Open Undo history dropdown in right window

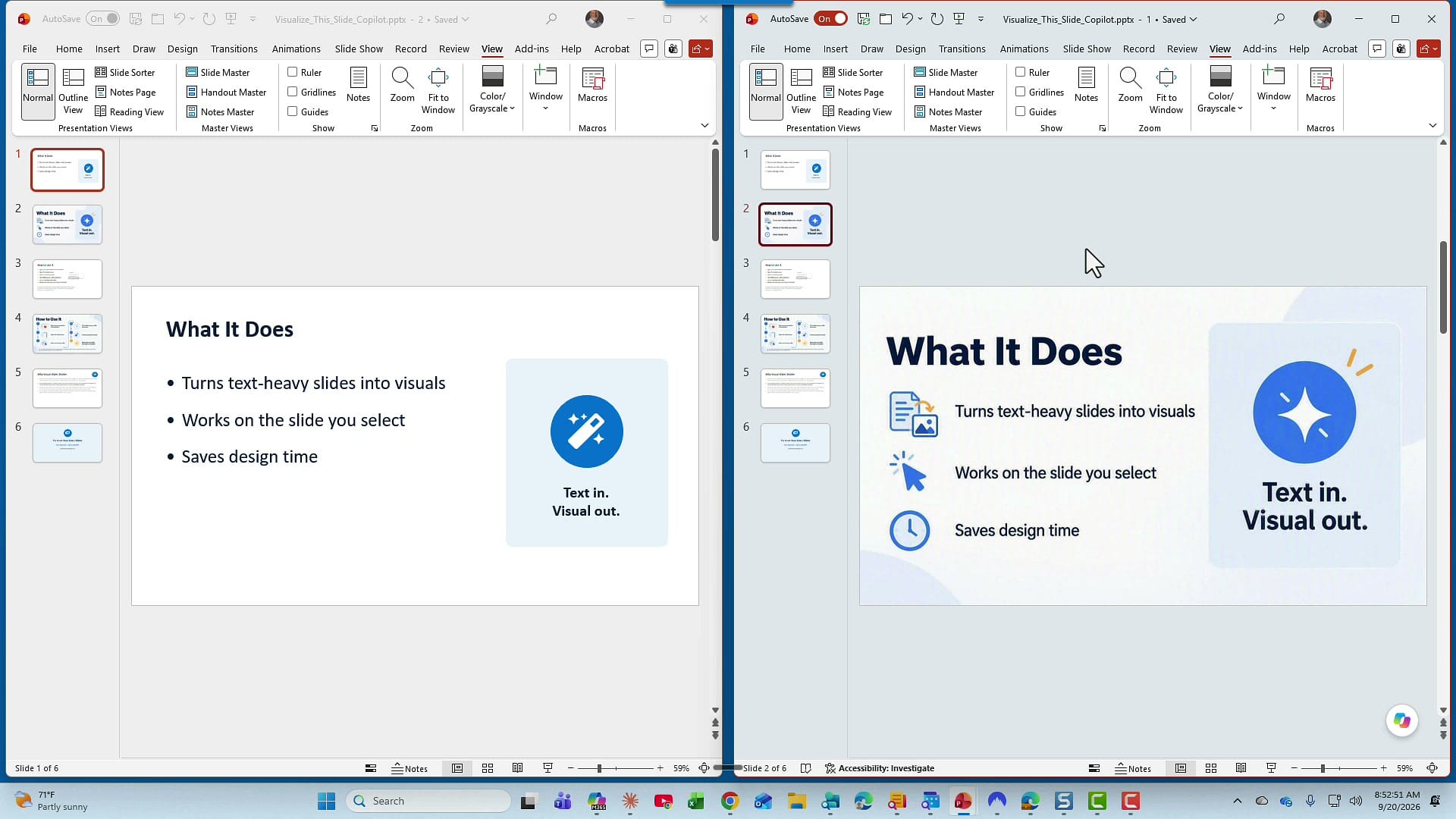[x=920, y=19]
